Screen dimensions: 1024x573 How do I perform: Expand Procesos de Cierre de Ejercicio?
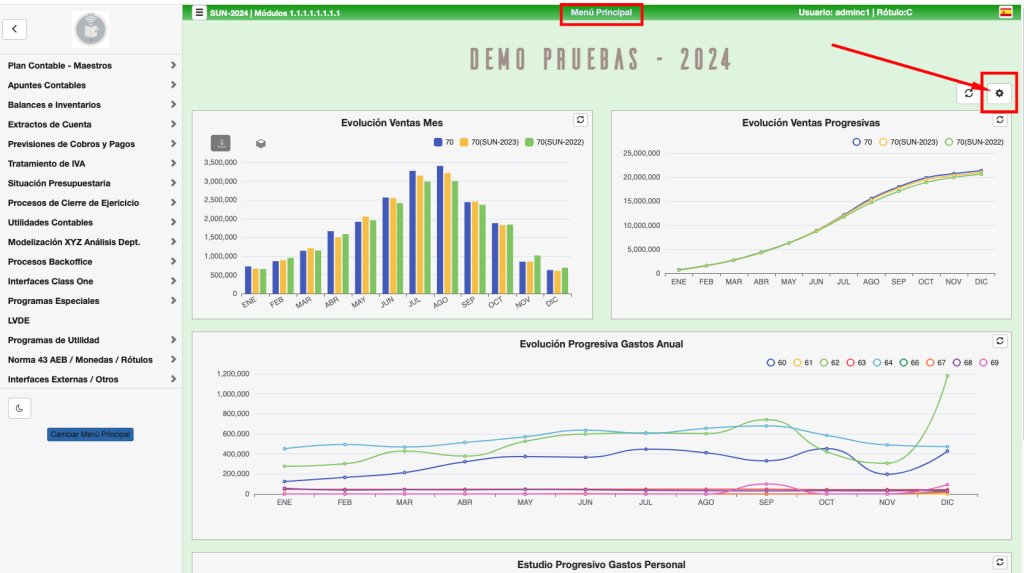90,203
